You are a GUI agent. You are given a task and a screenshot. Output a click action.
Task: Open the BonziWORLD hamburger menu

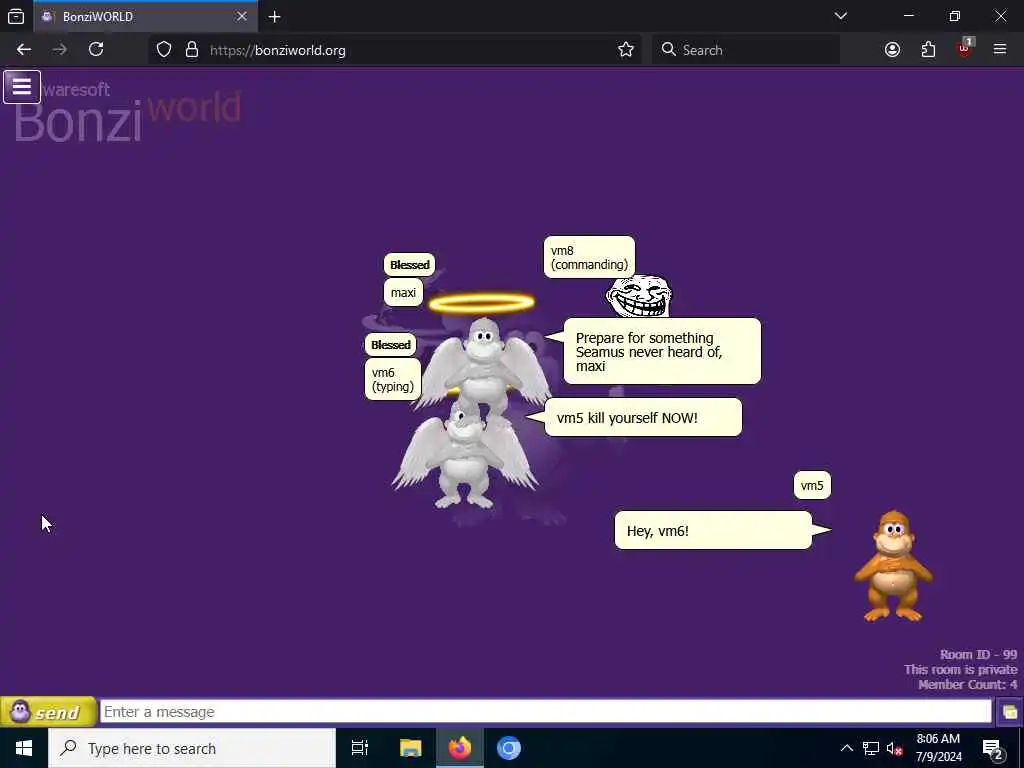[22, 87]
